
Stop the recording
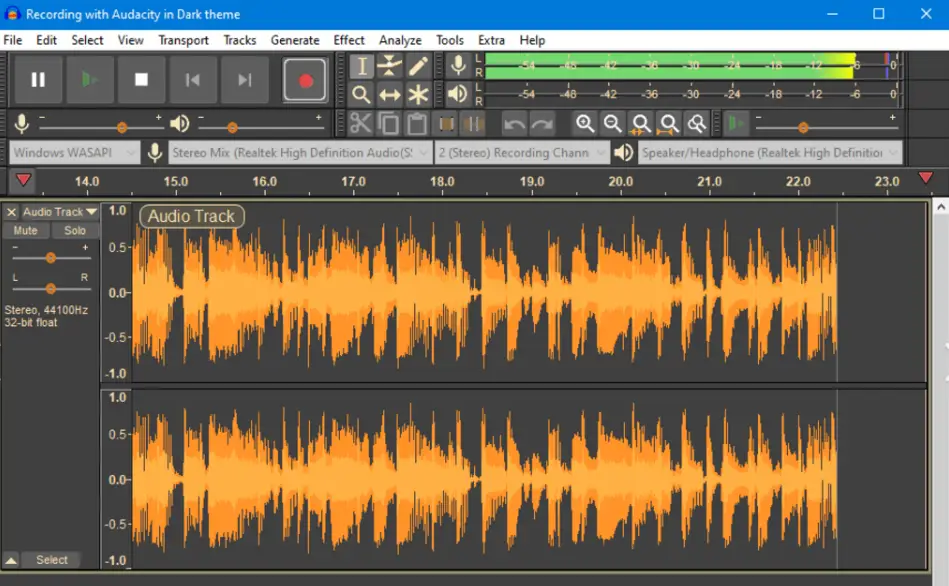pos(141,79)
